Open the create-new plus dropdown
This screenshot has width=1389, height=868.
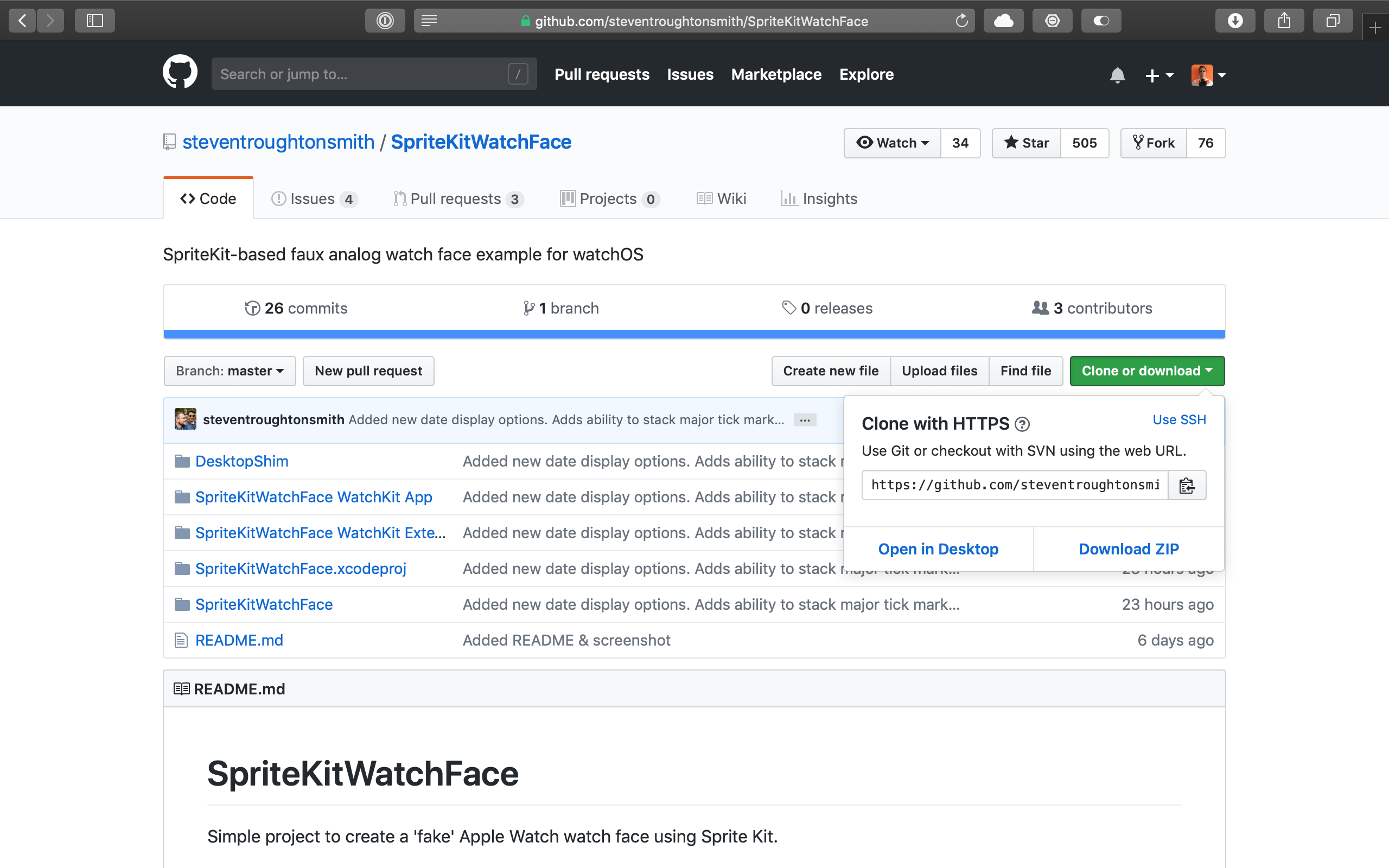coord(1159,75)
